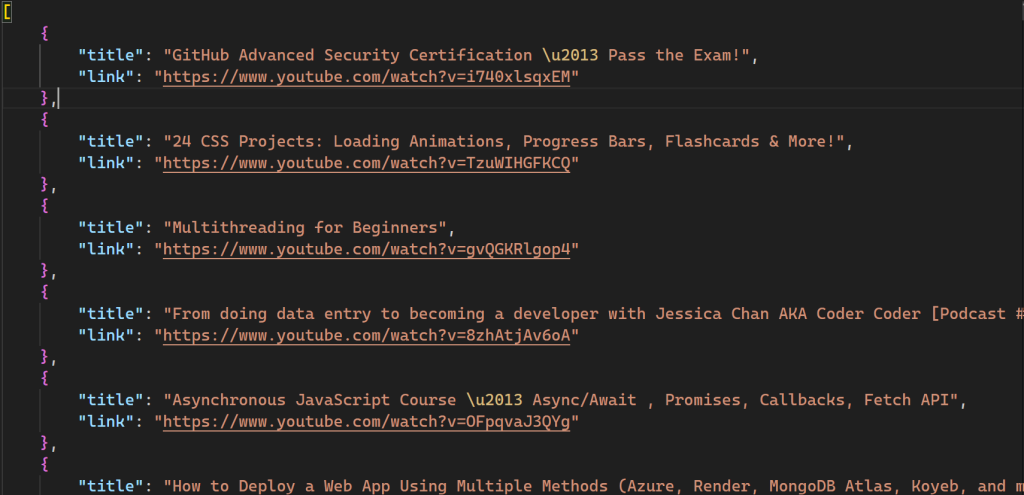This screenshot has width=1024, height=495.
Task: Click the closing brace after the GitHub entry
Action: [x=45, y=99]
